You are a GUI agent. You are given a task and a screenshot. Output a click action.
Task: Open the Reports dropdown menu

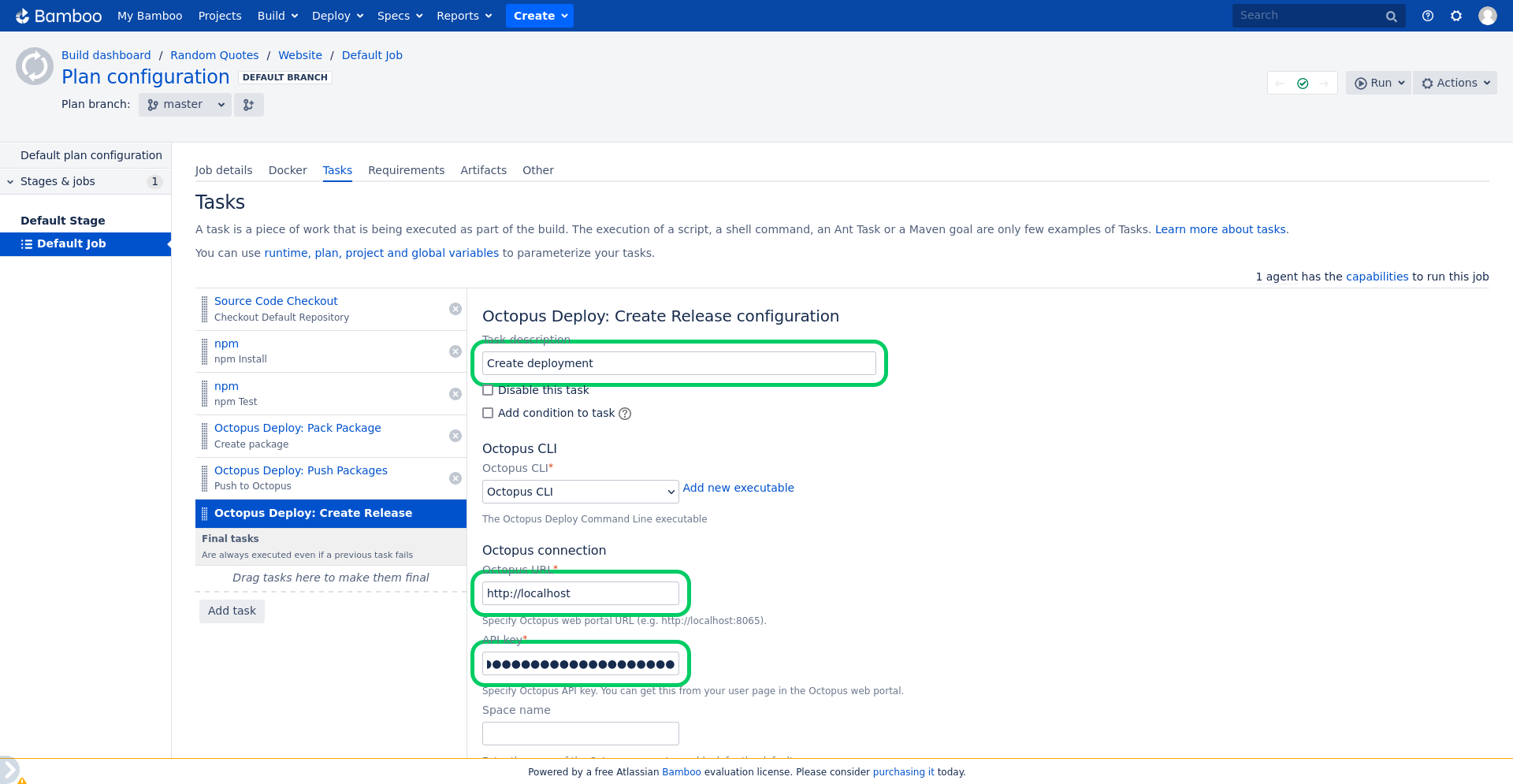point(464,16)
